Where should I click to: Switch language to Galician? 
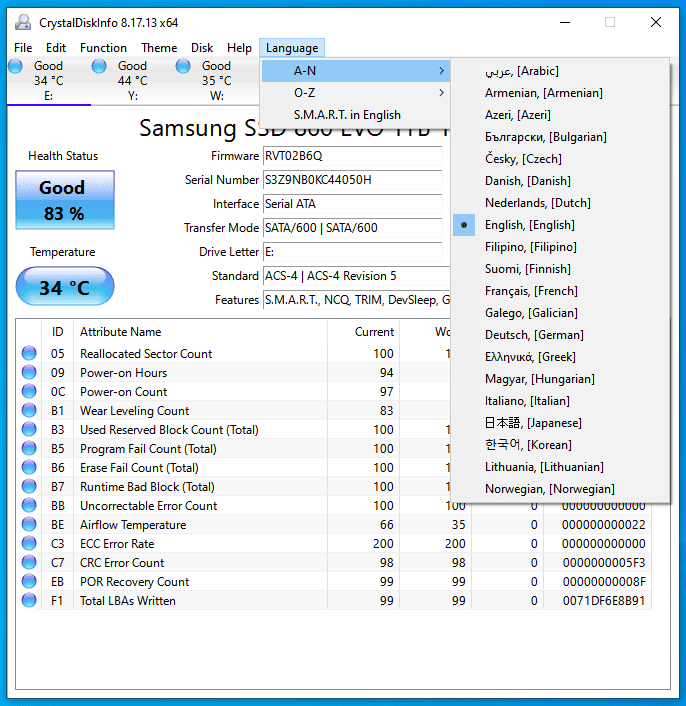pyautogui.click(x=560, y=313)
